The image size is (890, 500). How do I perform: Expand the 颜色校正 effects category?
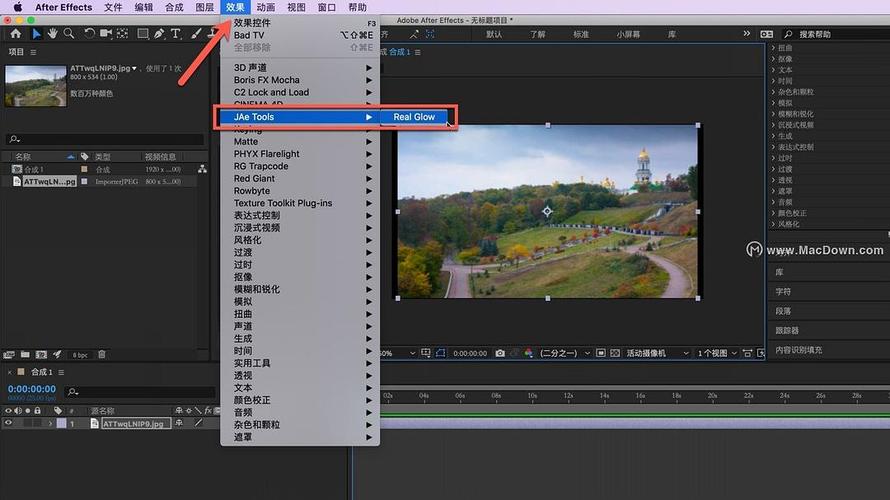click(x=773, y=213)
